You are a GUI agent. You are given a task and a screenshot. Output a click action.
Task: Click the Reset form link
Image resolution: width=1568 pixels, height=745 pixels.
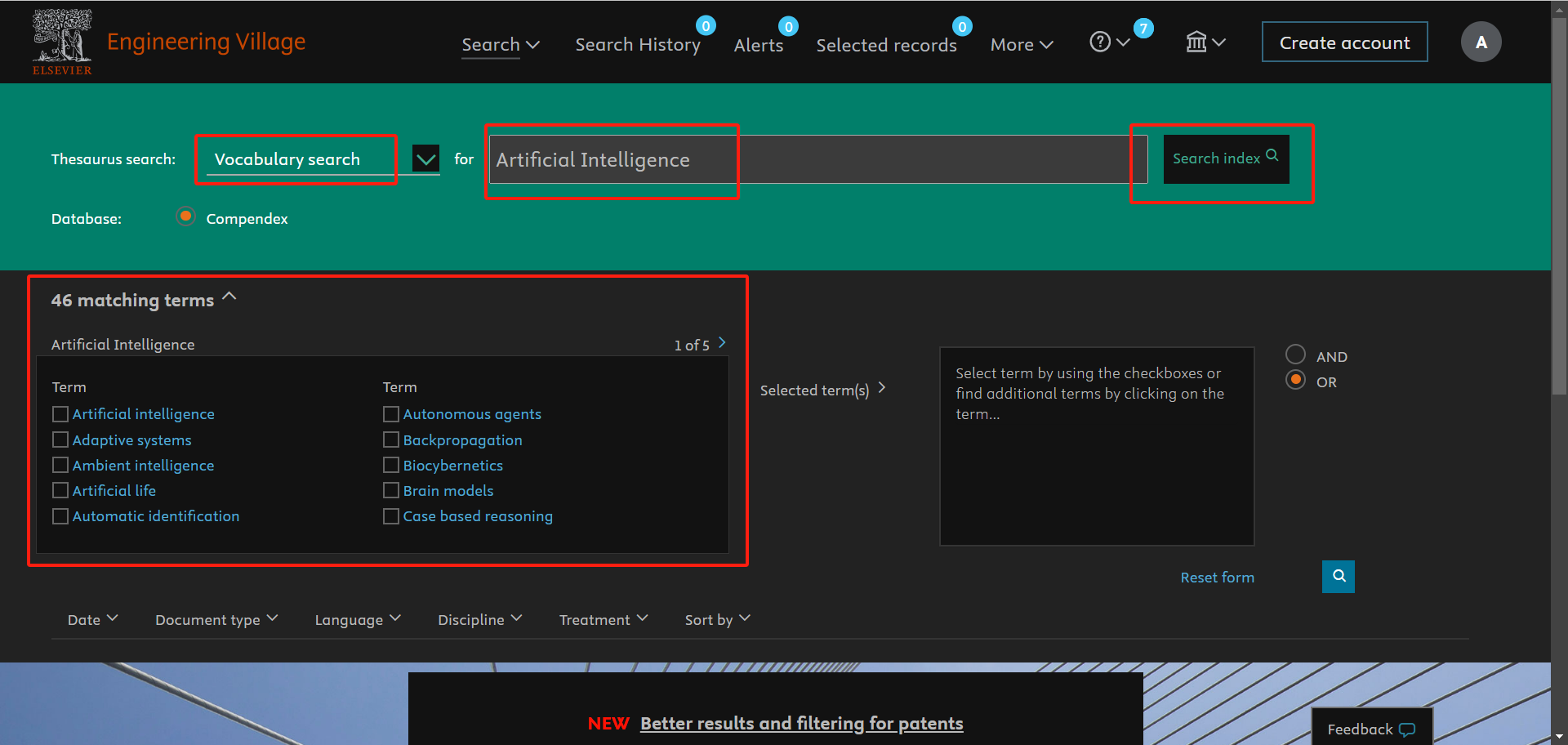[x=1217, y=578]
